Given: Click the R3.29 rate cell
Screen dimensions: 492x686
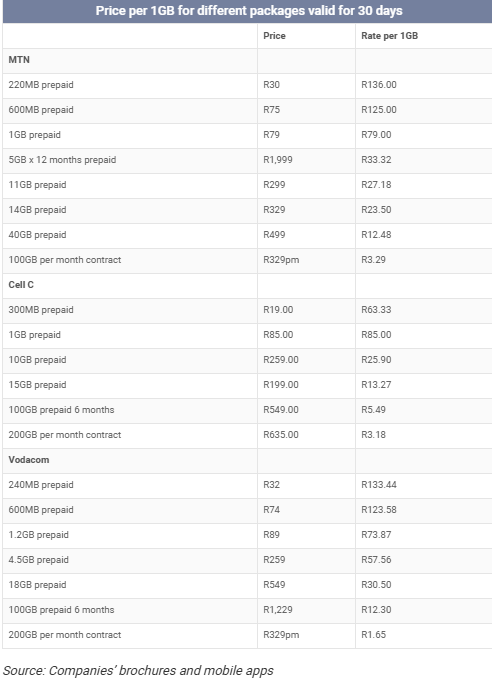Looking at the screenshot, I should point(423,260).
